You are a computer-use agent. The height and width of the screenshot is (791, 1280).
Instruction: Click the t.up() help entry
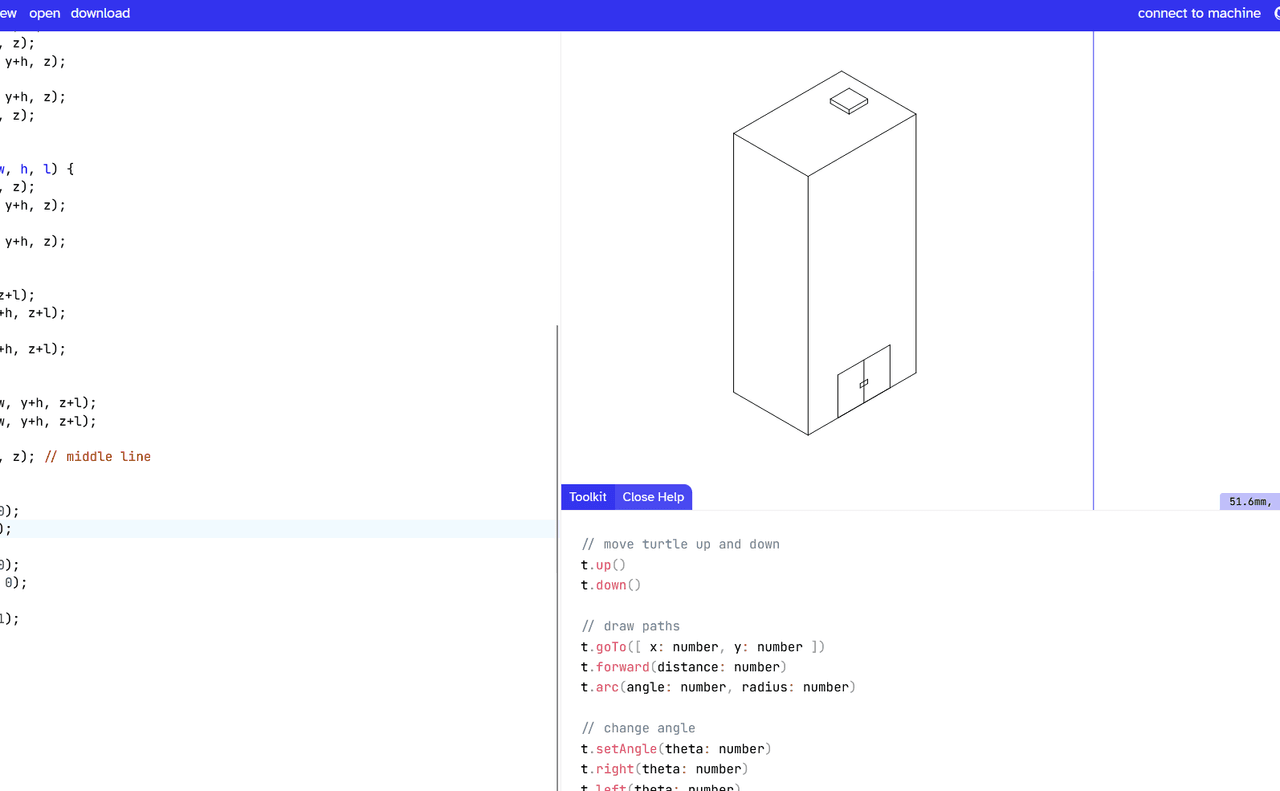tap(603, 565)
